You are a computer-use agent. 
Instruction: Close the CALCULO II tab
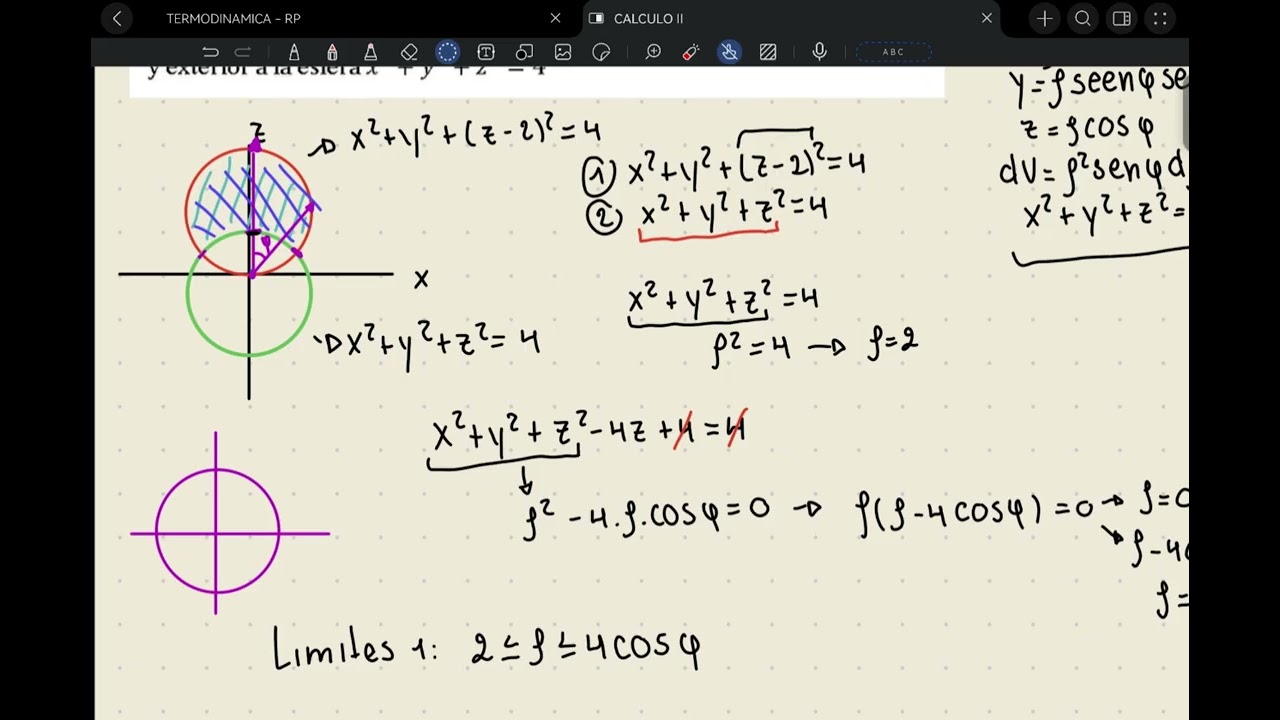coord(987,18)
